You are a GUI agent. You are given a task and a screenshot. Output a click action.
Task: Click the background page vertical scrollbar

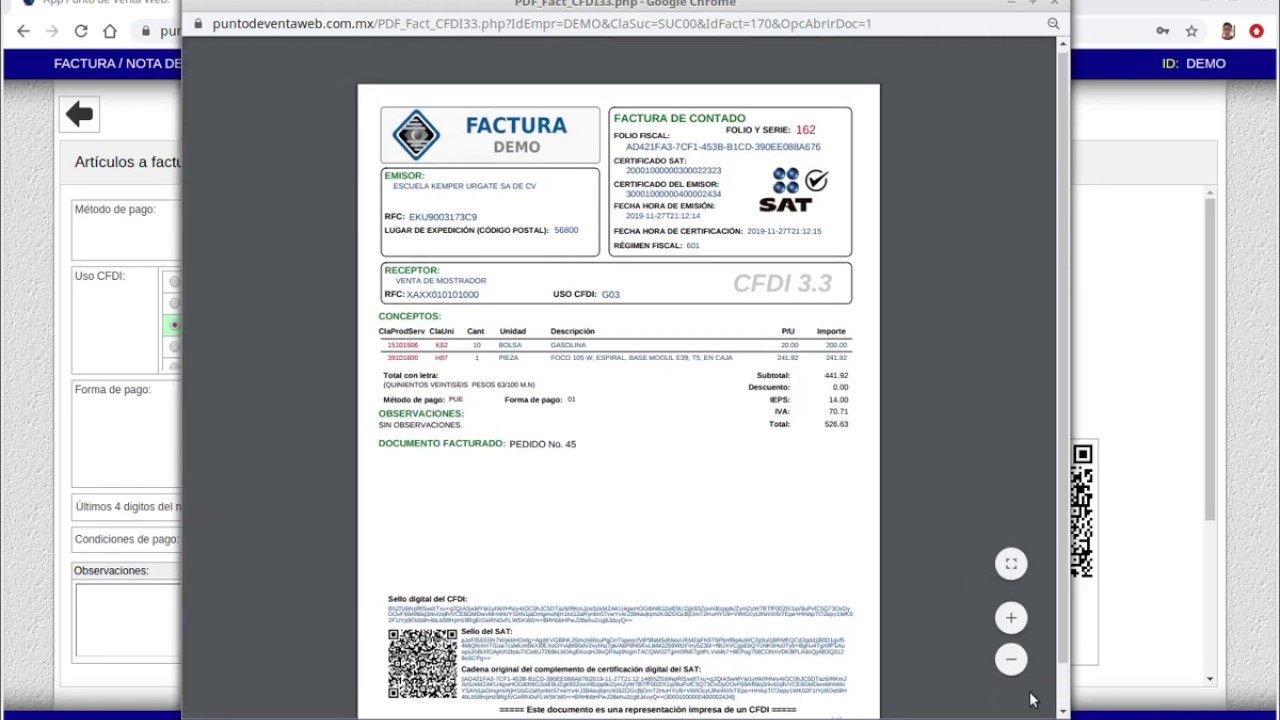1209,360
